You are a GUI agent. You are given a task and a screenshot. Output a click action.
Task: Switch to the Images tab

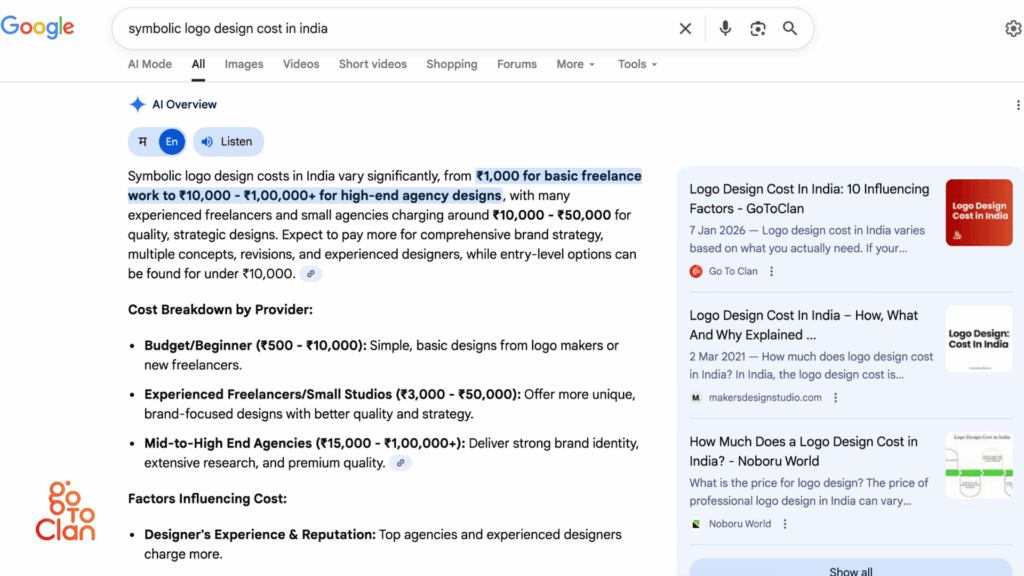[x=243, y=64]
